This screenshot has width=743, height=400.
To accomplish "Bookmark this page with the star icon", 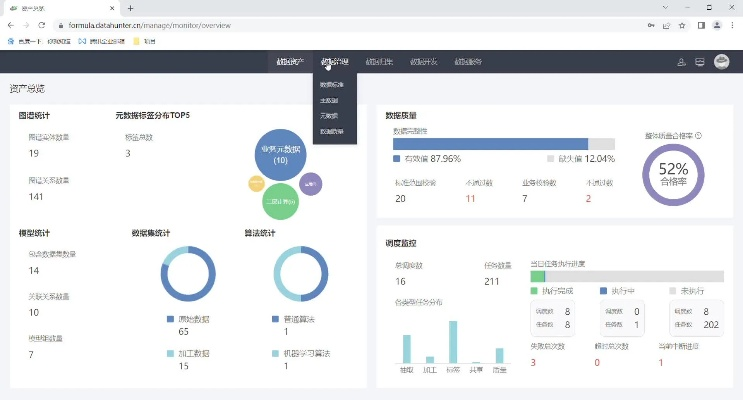I will [682, 24].
